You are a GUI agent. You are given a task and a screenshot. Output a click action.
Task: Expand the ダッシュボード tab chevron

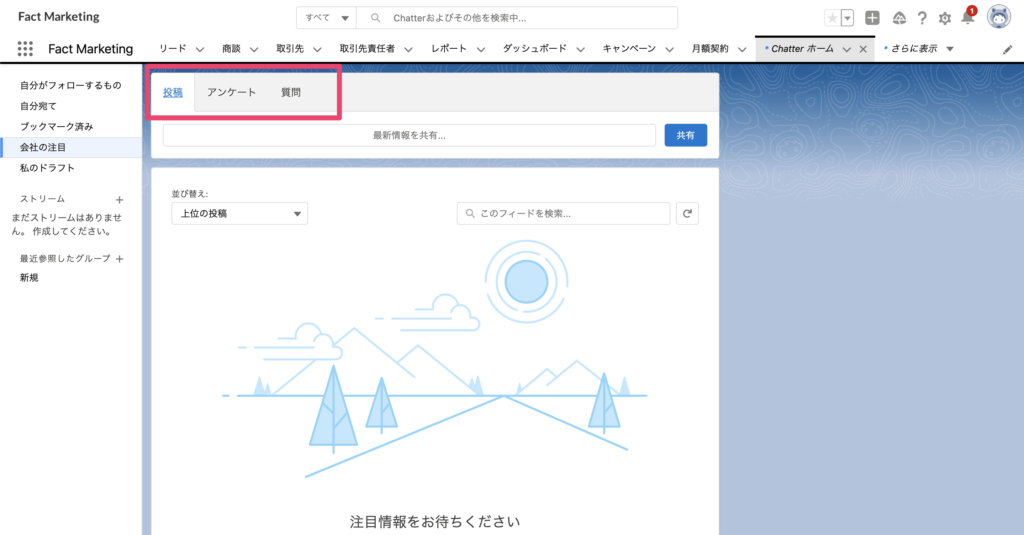[580, 49]
